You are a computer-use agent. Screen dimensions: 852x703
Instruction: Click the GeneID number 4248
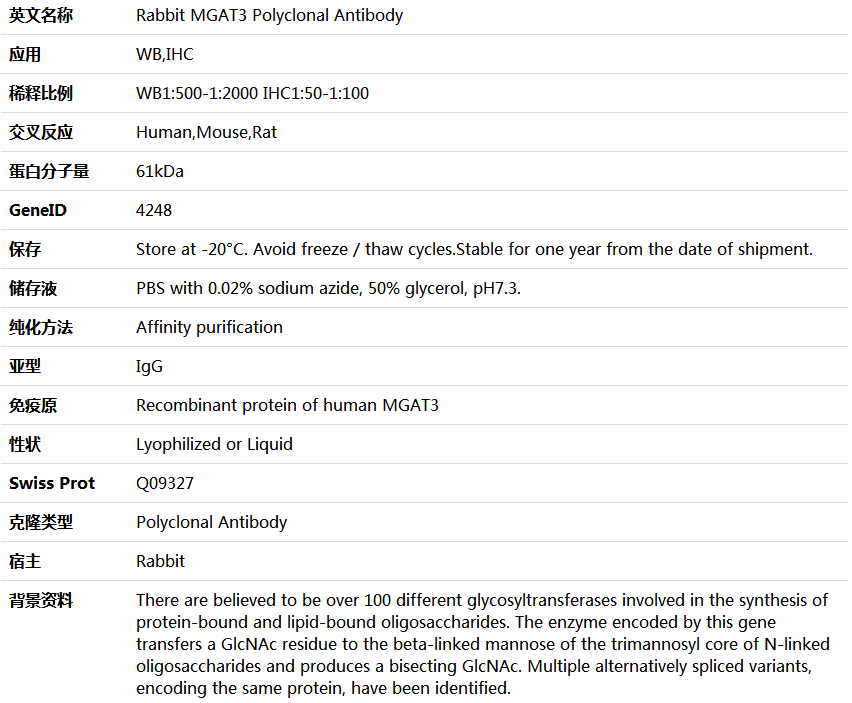(154, 210)
